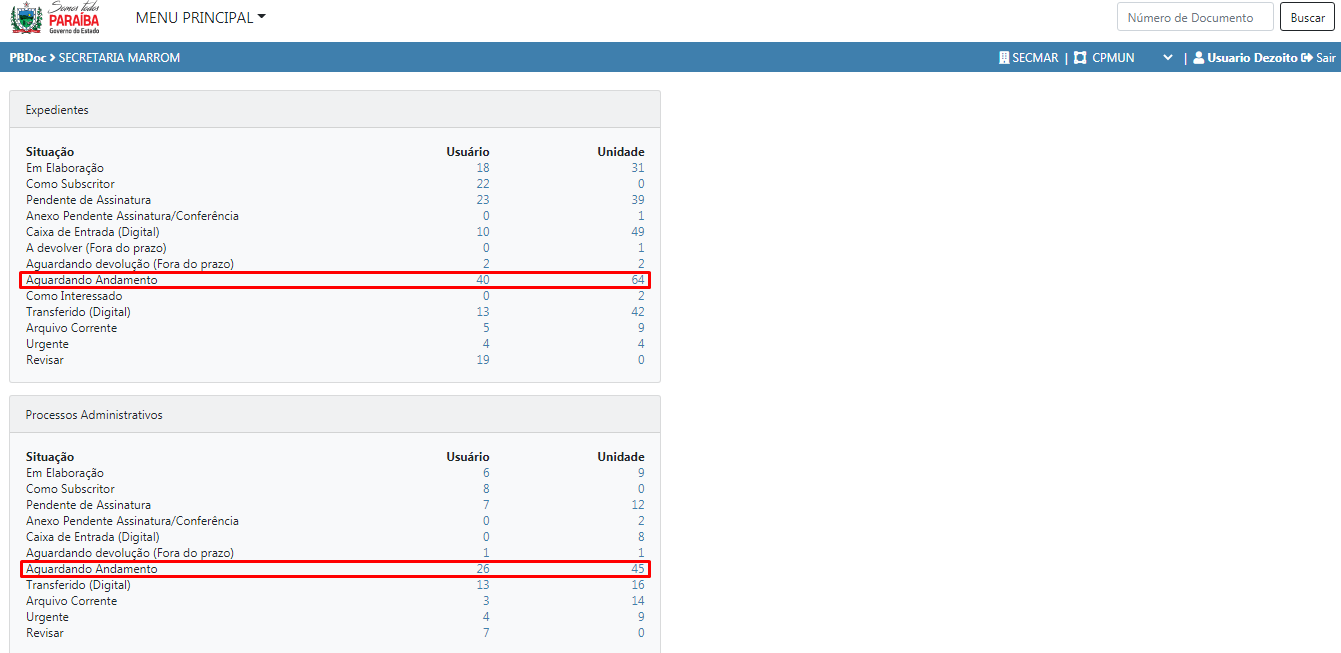
Task: Click the user icon beside Usuario Dezoito
Action: [1198, 58]
